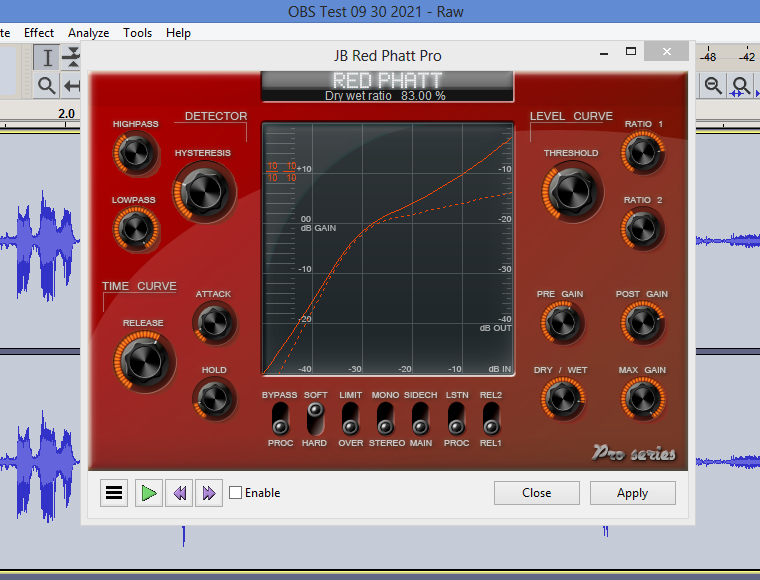The width and height of the screenshot is (760, 580).
Task: Open the Help menu
Action: click(178, 33)
